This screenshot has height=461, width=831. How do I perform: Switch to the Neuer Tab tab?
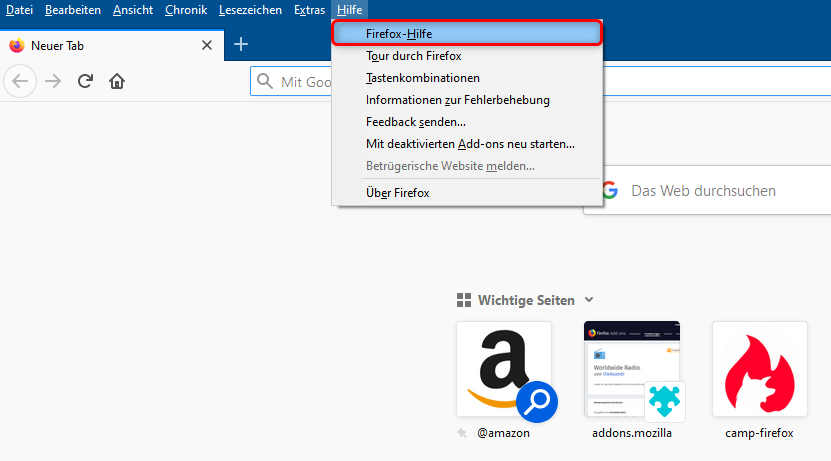click(x=112, y=46)
